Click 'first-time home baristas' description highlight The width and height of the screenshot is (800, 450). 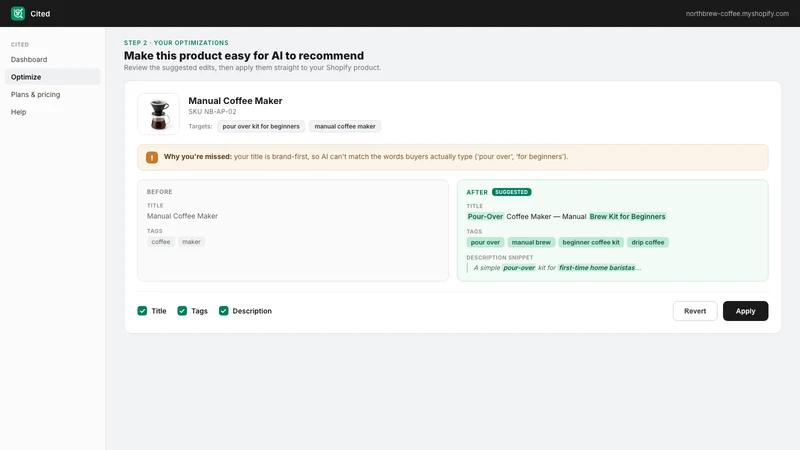point(597,268)
